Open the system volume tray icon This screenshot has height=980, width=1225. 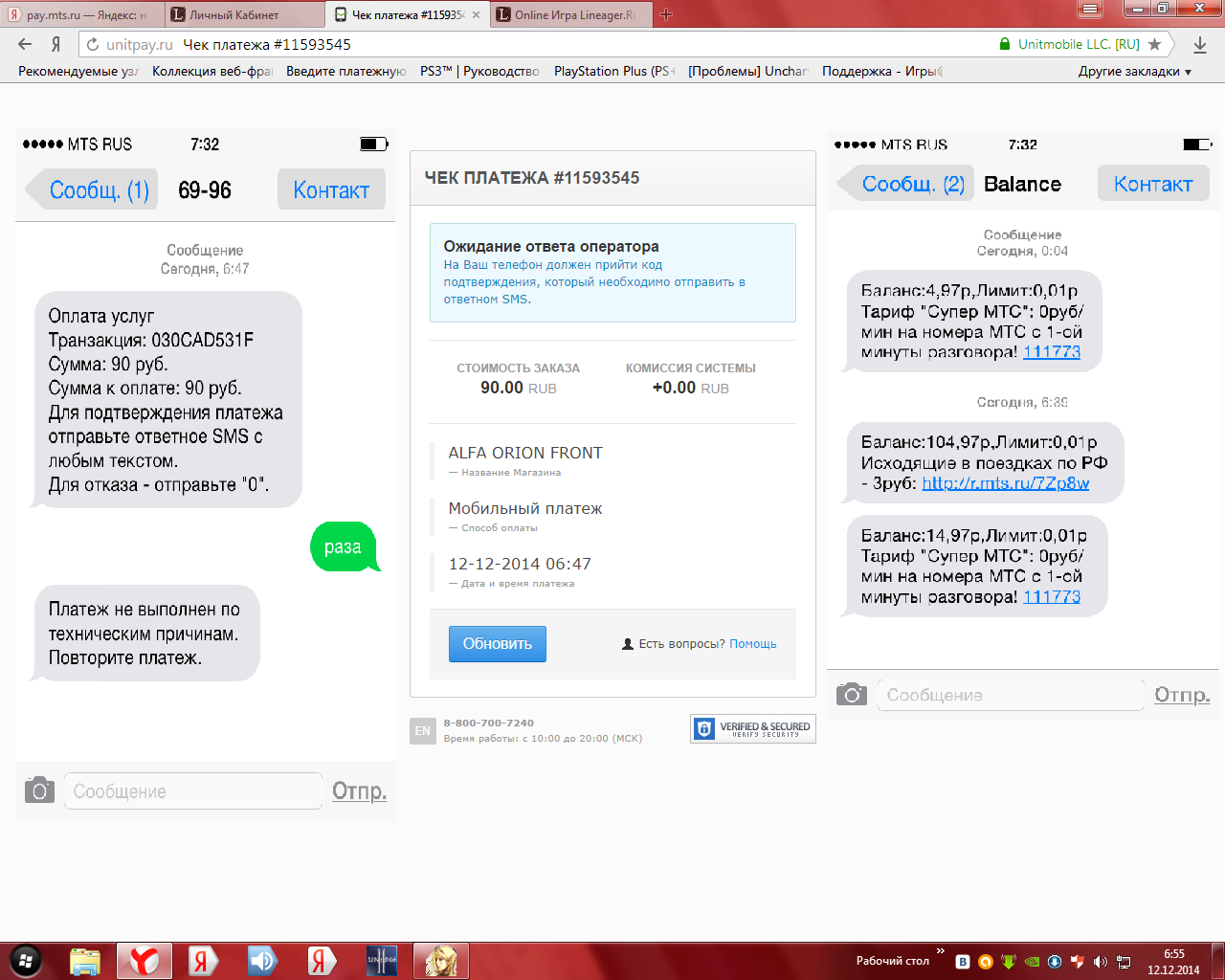1100,961
